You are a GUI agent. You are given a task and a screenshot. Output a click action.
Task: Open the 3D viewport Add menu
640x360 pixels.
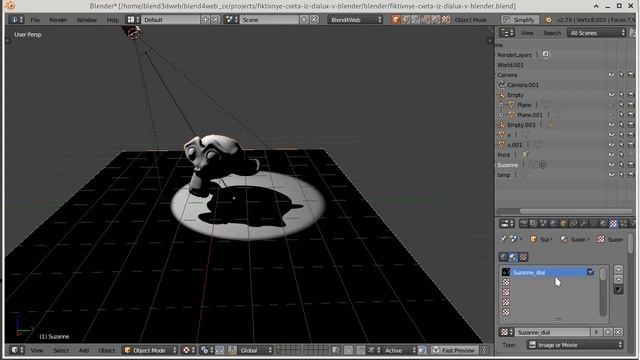click(x=84, y=351)
